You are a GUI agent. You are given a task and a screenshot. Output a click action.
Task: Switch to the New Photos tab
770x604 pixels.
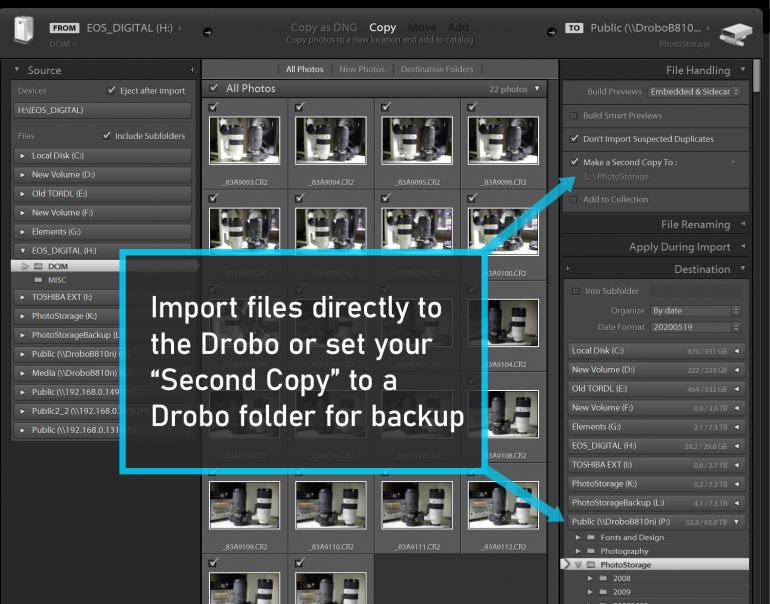pos(362,69)
